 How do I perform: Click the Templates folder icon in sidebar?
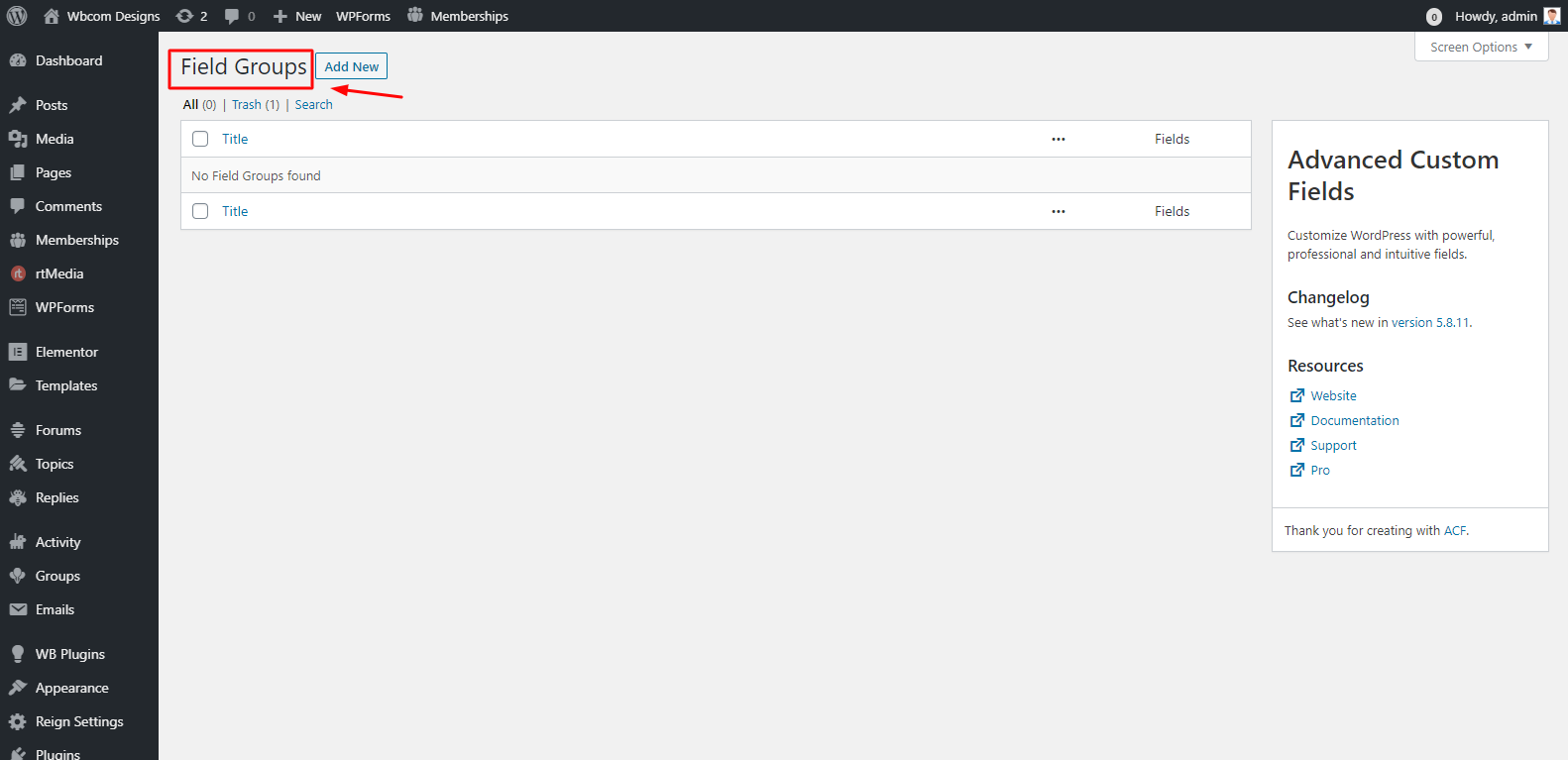[x=18, y=385]
